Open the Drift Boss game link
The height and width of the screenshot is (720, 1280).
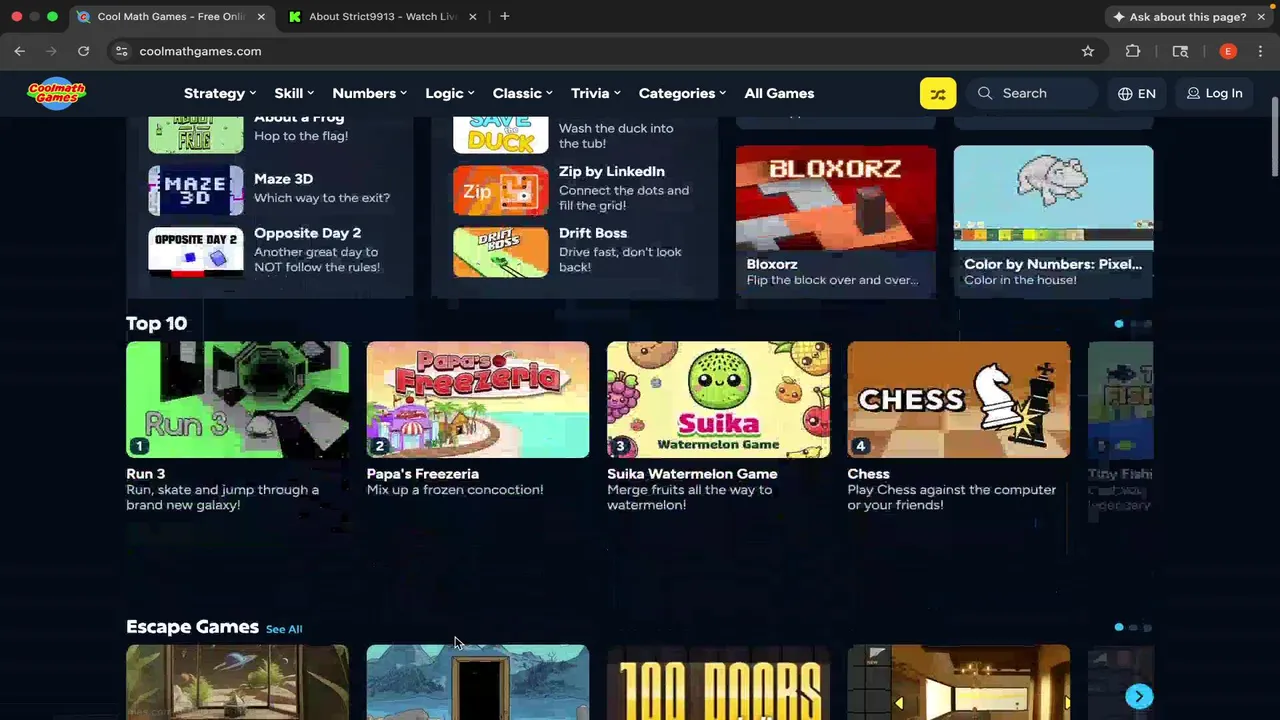click(x=593, y=233)
